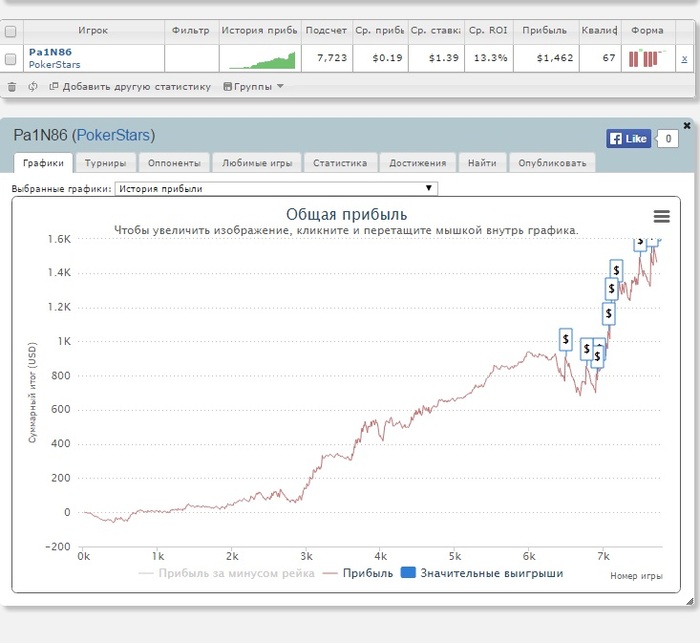Screen dimensions: 700x643
Task: Click the chart title Общая прибыль
Action: [x=346, y=214]
